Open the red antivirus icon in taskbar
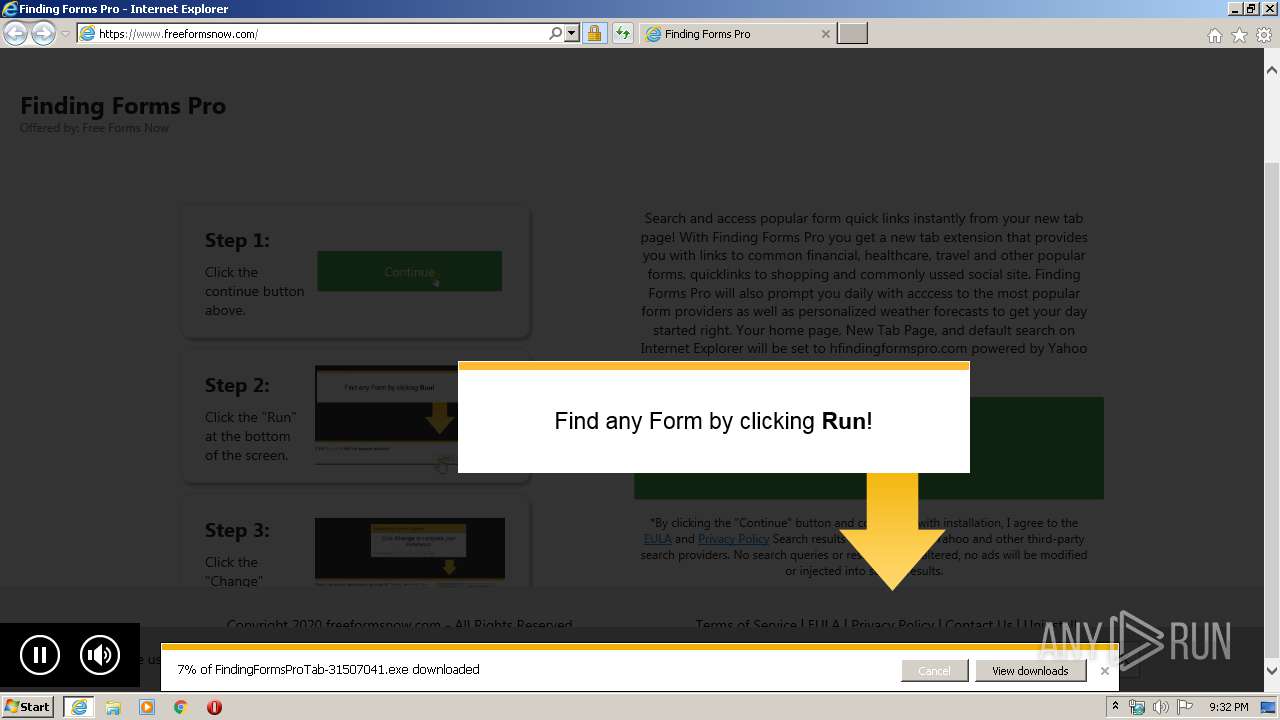The image size is (1280, 720). tap(214, 707)
